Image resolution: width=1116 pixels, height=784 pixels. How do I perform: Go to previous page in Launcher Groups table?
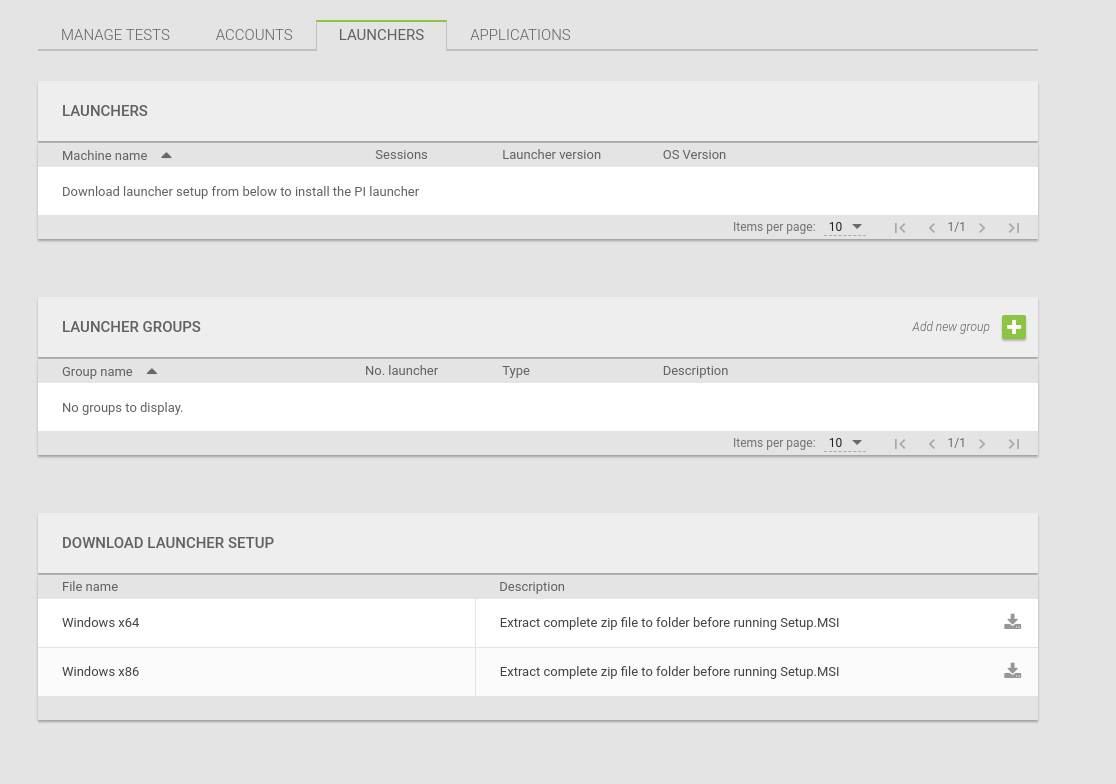(x=931, y=444)
